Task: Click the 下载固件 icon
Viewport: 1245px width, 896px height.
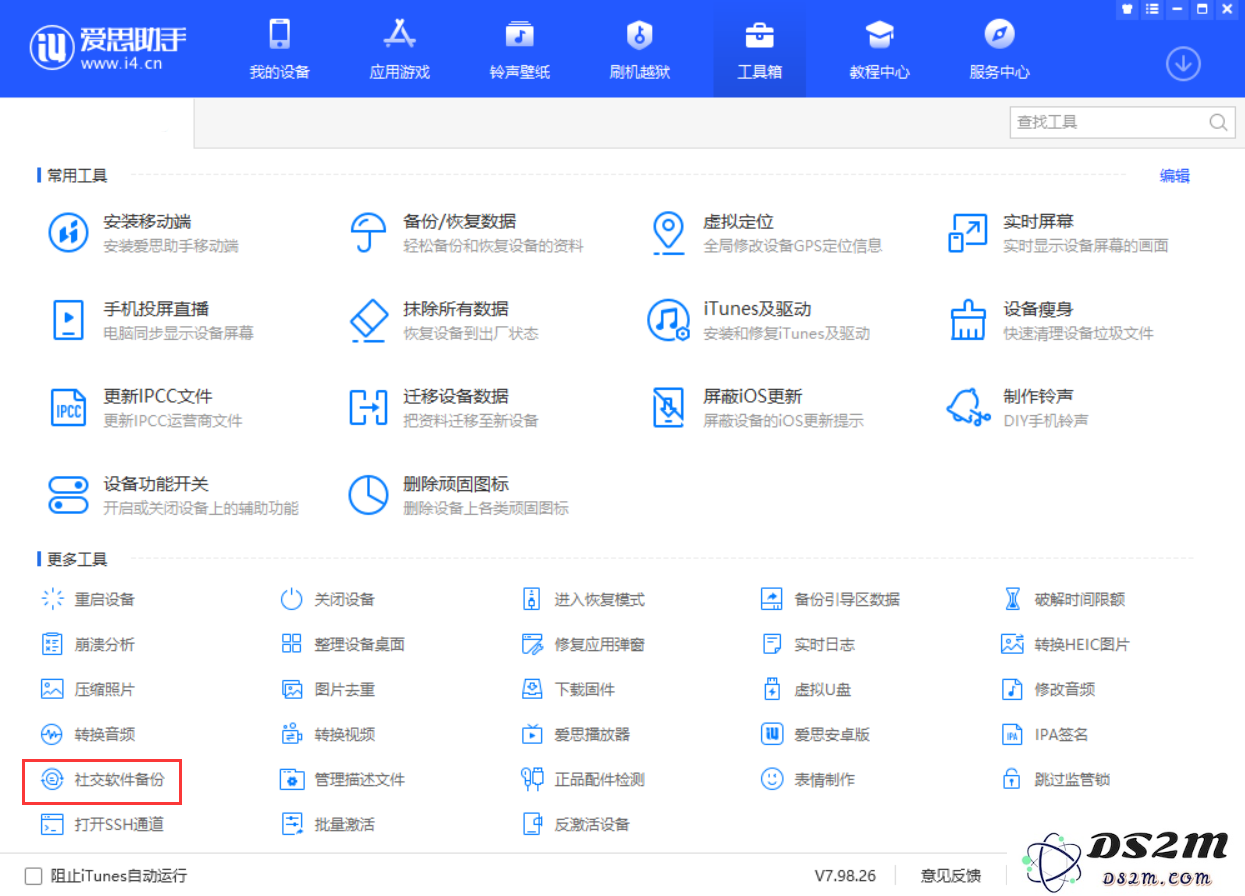Action: pyautogui.click(x=532, y=689)
